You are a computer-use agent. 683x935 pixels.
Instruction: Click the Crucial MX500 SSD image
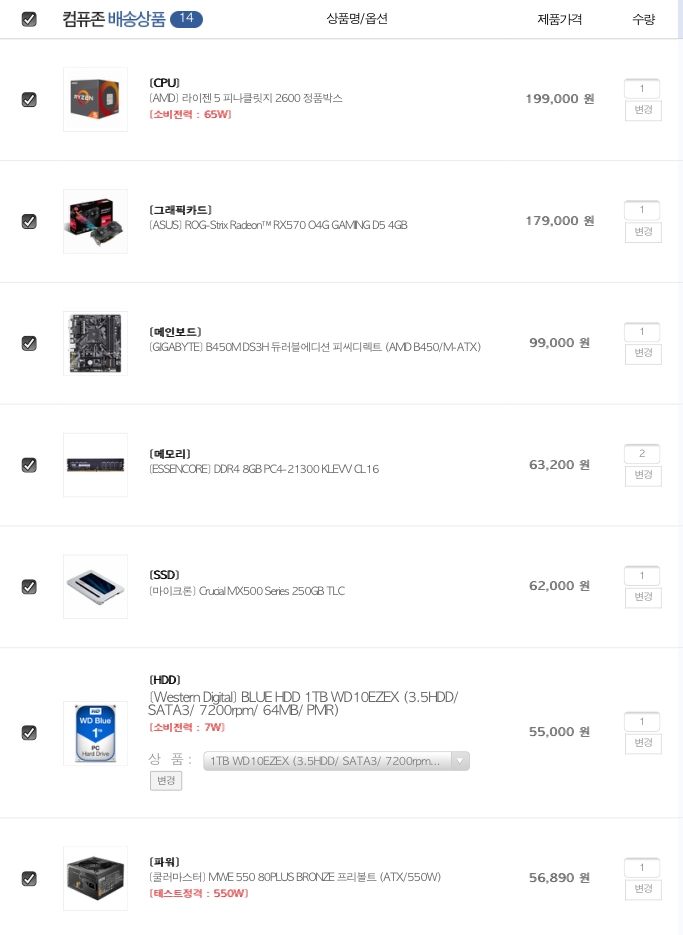[x=95, y=587]
